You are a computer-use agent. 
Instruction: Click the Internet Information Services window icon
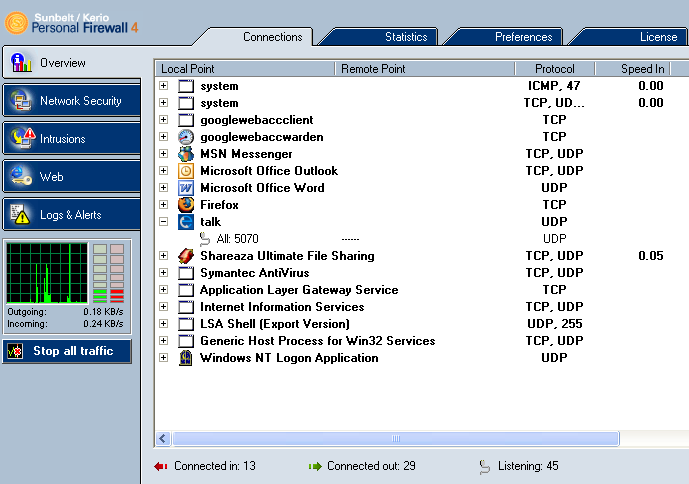pos(186,307)
